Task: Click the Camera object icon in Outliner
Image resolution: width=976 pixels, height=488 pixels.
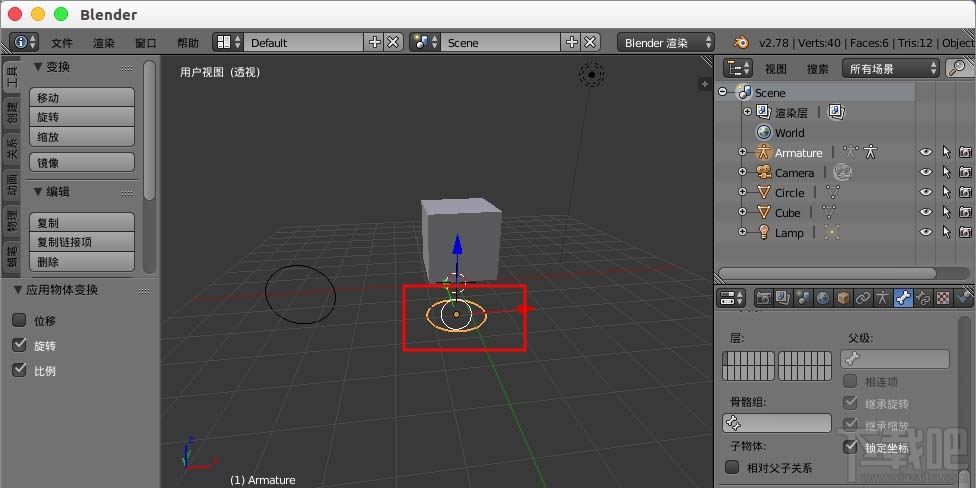Action: 763,172
